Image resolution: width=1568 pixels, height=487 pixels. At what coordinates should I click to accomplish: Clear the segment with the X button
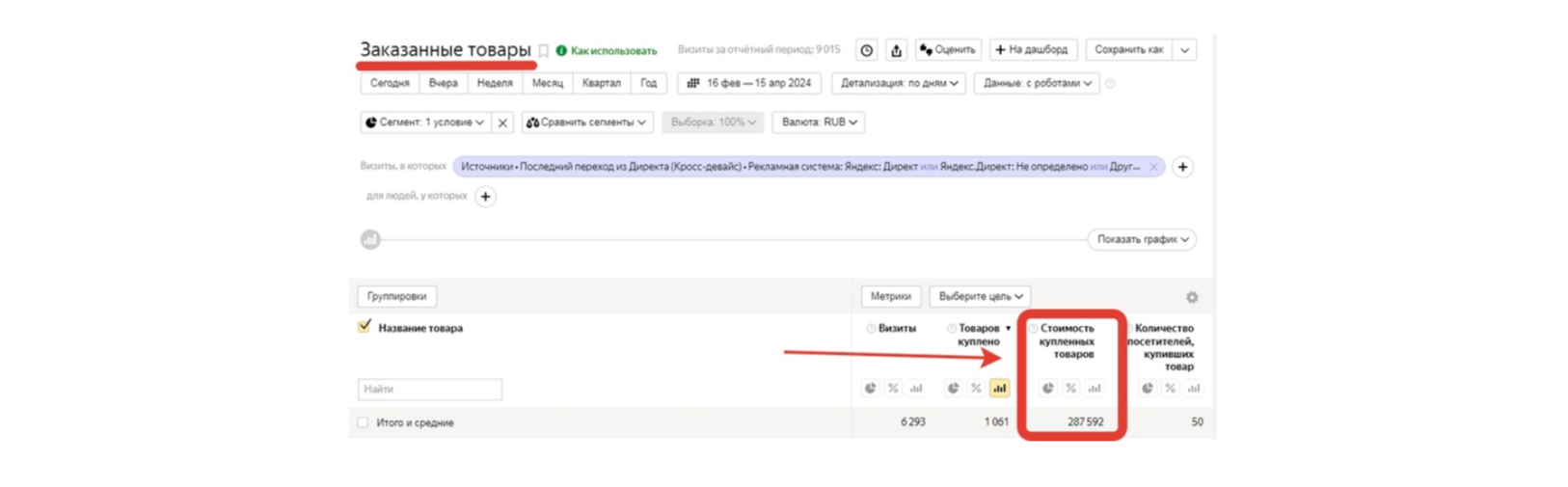click(502, 122)
